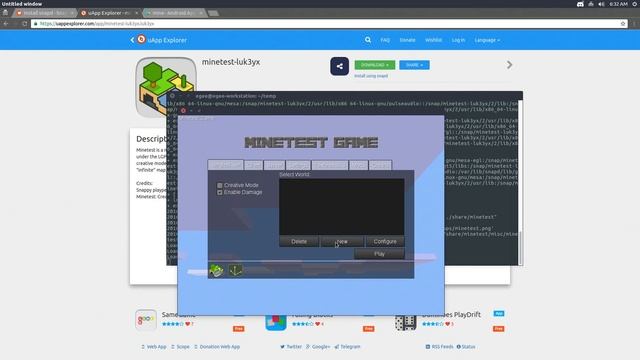Screen dimensions: 640x360
Task: Open the SameGame app icon
Action: [x=146, y=320]
